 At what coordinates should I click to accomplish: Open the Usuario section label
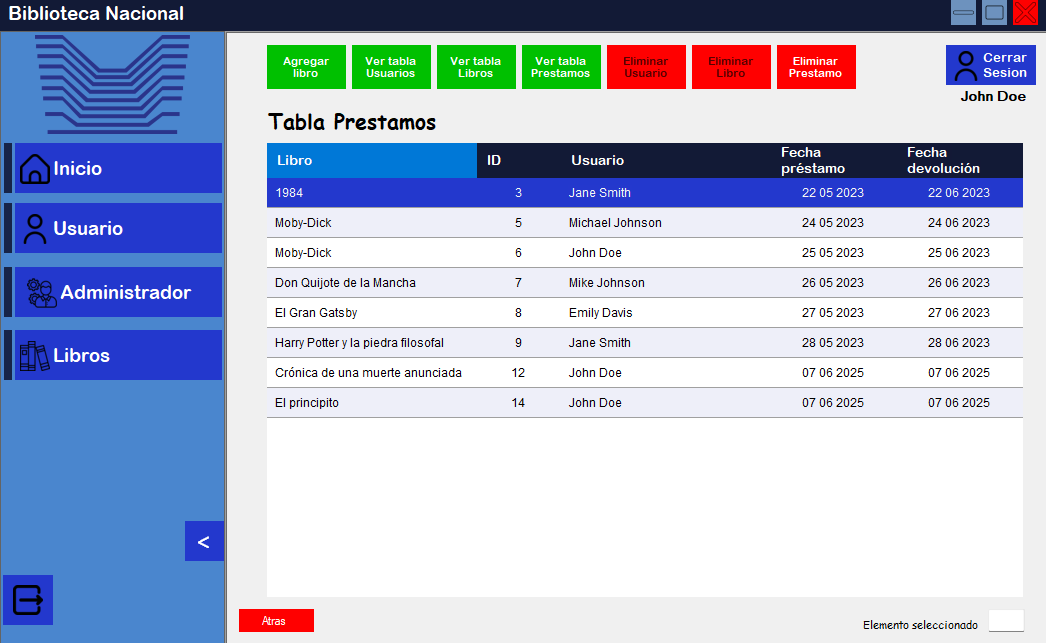click(88, 228)
